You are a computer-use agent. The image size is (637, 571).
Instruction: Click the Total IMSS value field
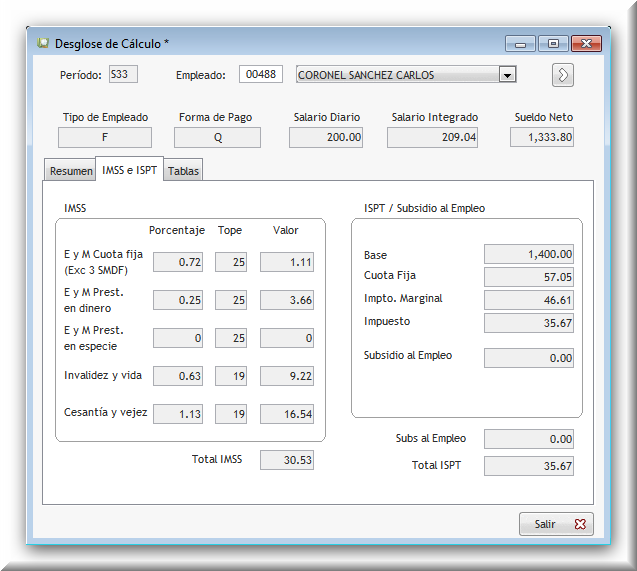287,460
